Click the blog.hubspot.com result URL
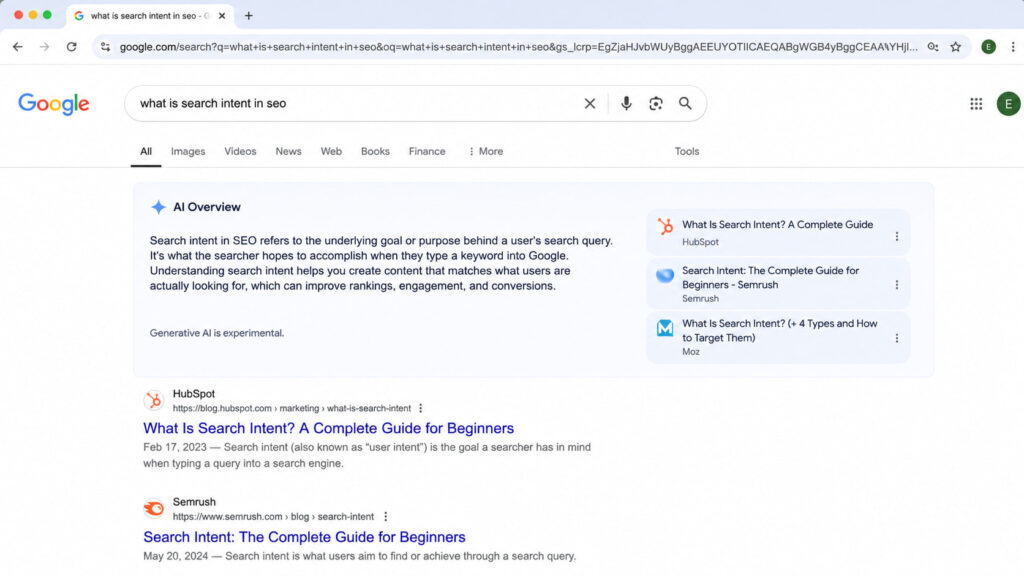1024x576 pixels. pyautogui.click(x=292, y=408)
